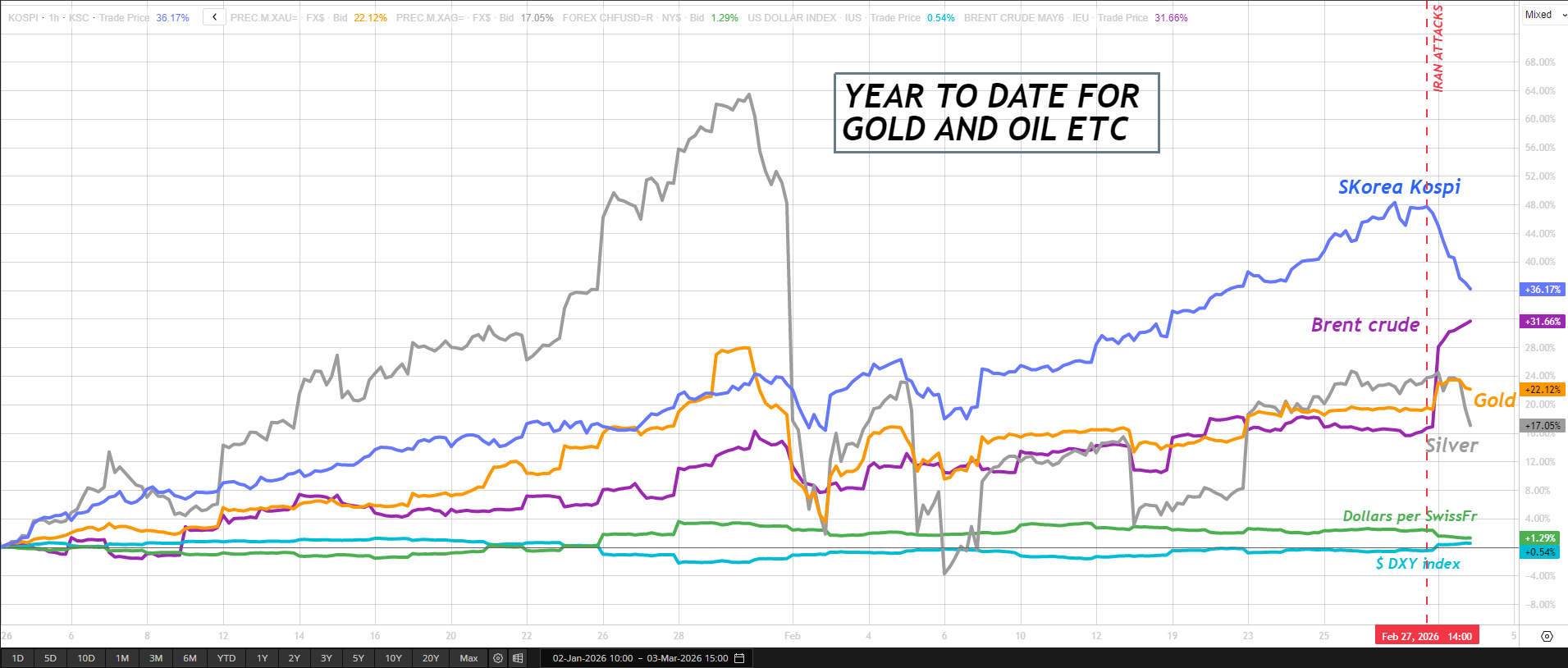Open the Mixed scale dropdown
Image resolution: width=1568 pixels, height=668 pixels.
pyautogui.click(x=1544, y=15)
